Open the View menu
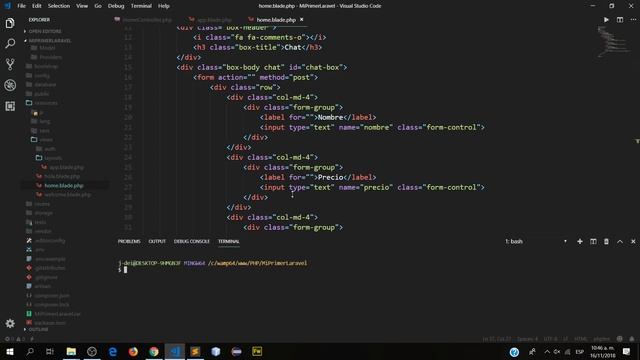640x360 pixels. [x=82, y=6]
